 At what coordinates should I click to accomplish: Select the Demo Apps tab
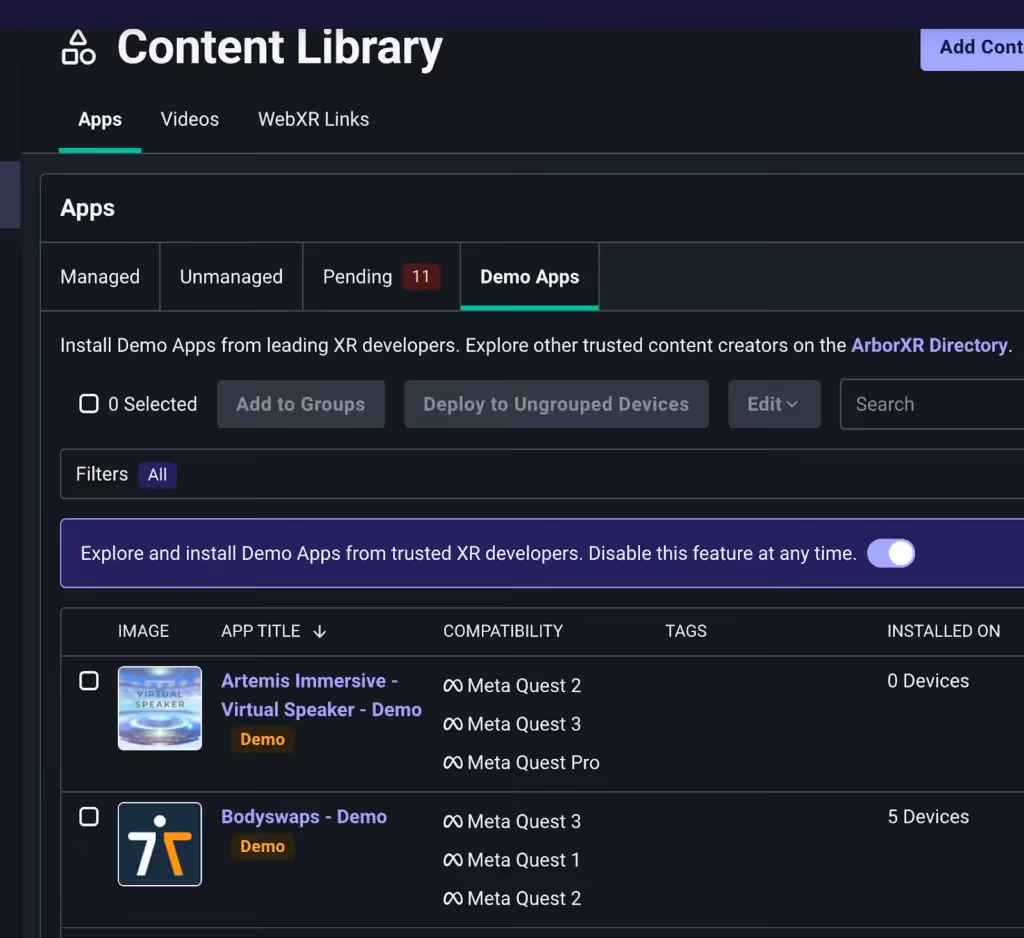coord(530,277)
